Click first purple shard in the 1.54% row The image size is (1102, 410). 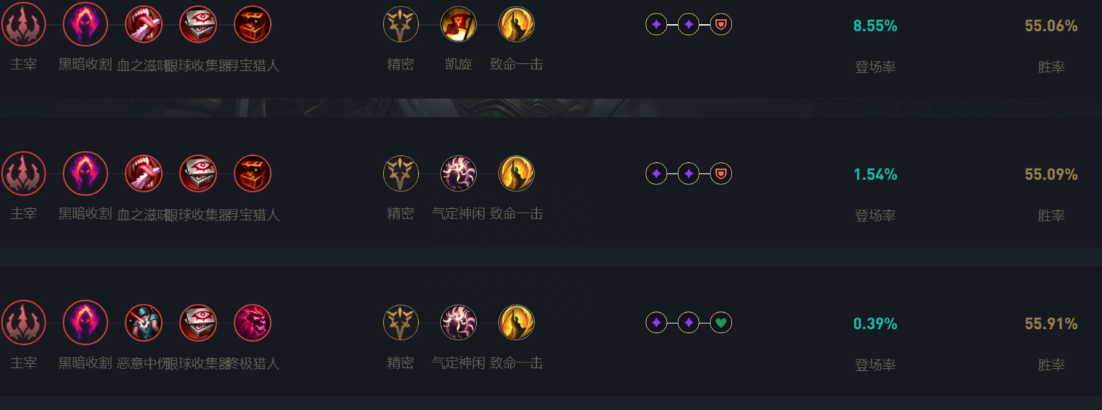coord(656,174)
